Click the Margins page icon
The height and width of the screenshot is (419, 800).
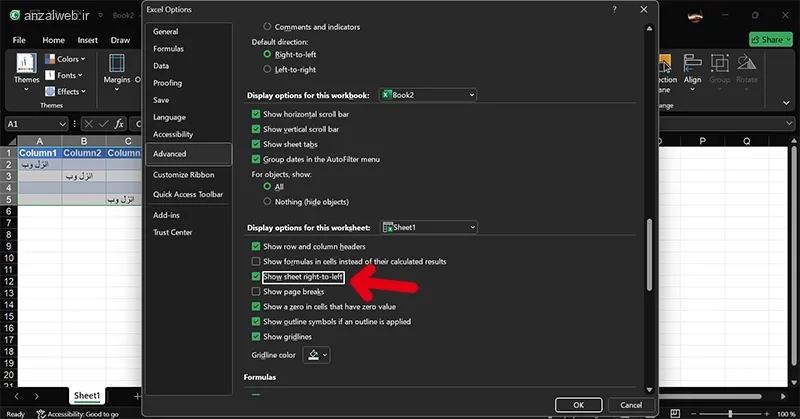(x=117, y=63)
